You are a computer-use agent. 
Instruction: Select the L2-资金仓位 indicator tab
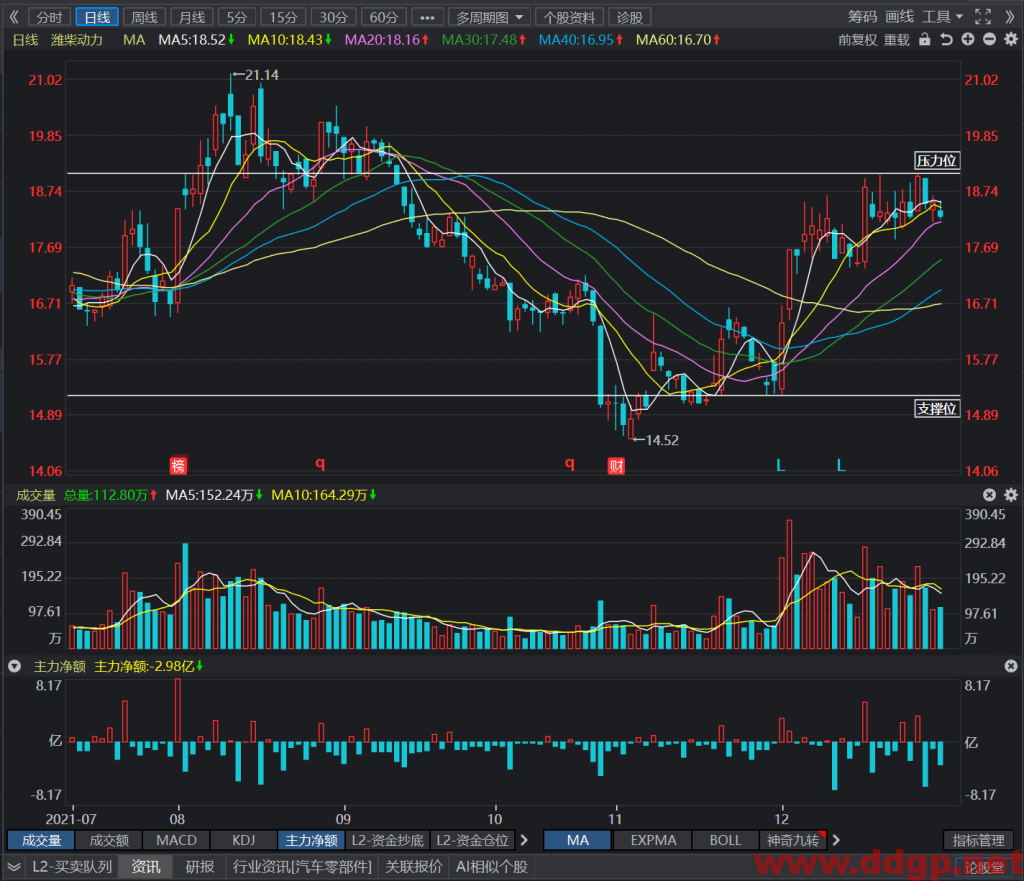point(472,840)
